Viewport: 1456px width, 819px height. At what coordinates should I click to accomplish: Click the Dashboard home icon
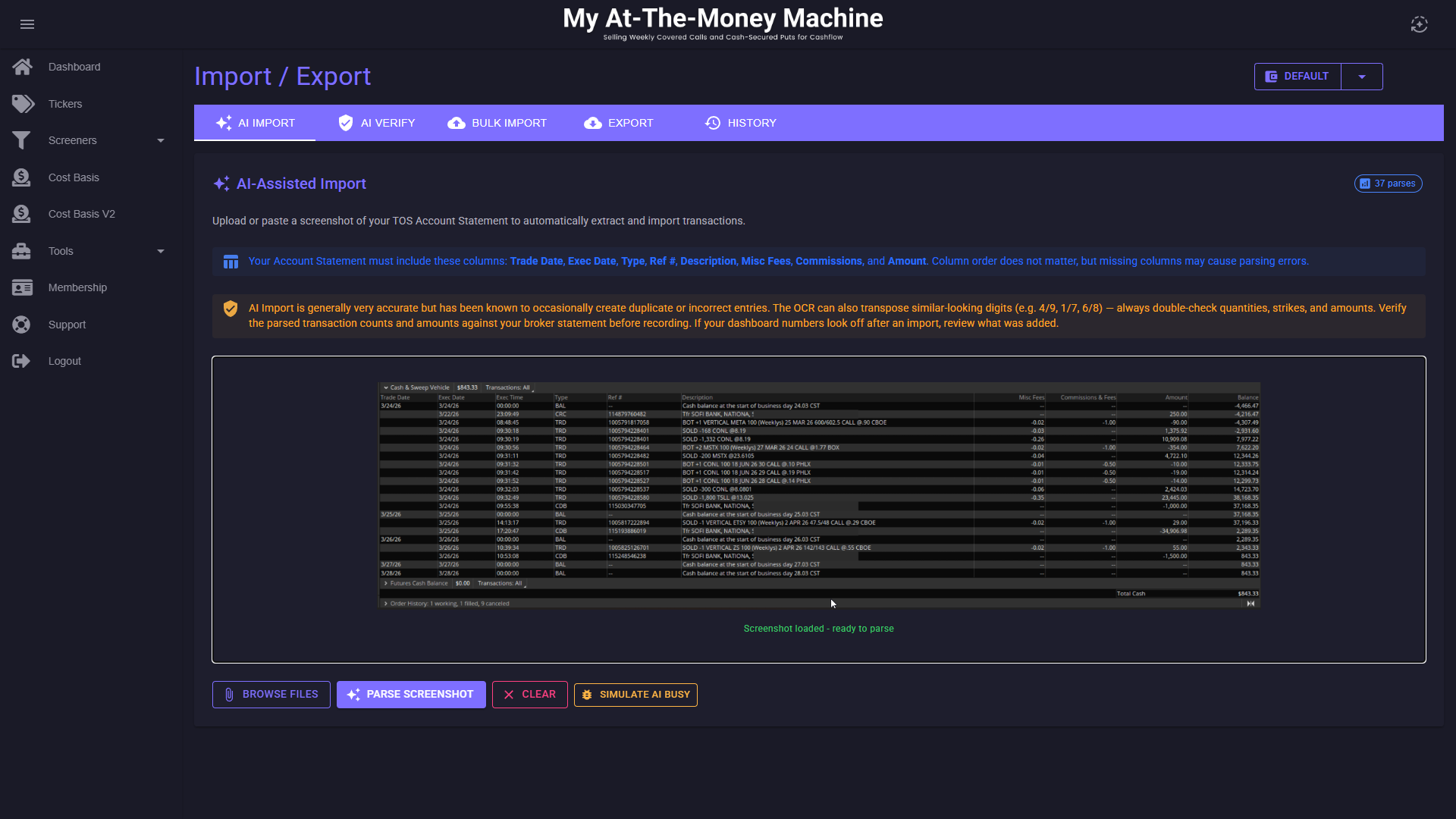click(22, 67)
